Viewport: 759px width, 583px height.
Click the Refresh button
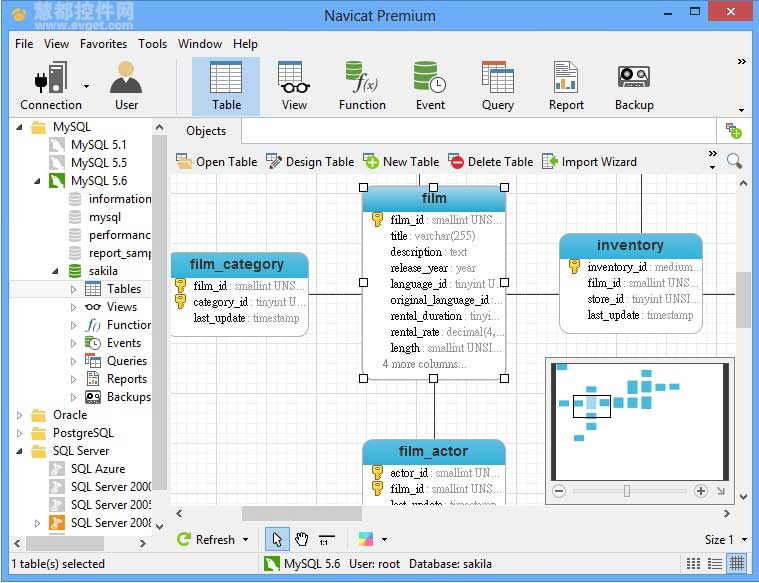(x=206, y=539)
